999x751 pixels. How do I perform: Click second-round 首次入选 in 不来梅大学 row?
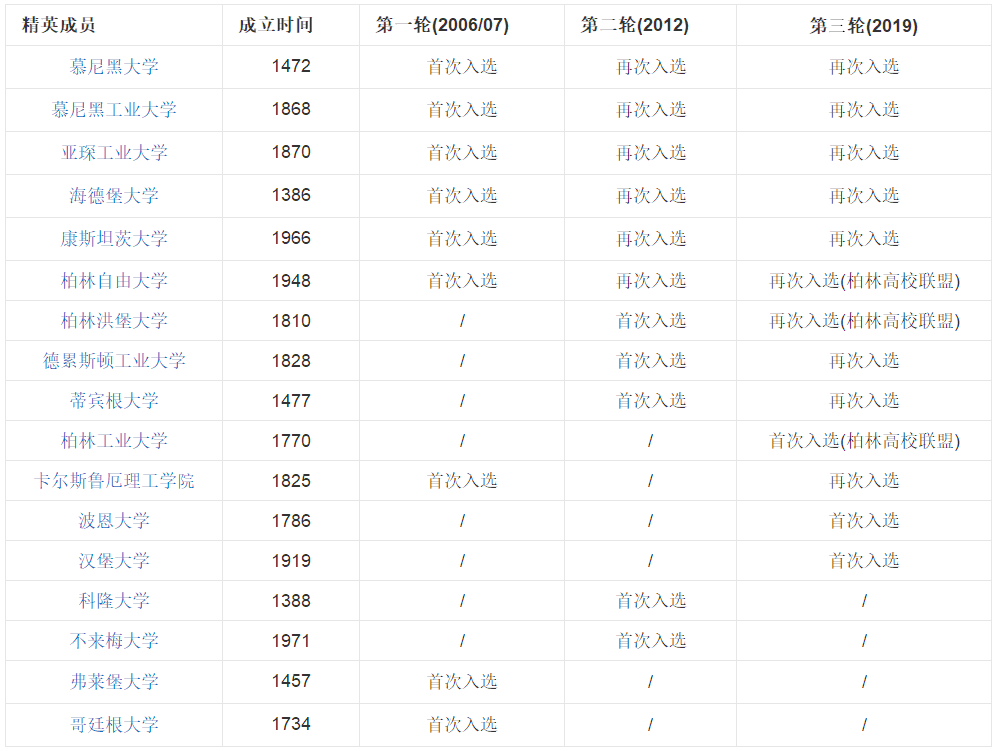point(650,641)
